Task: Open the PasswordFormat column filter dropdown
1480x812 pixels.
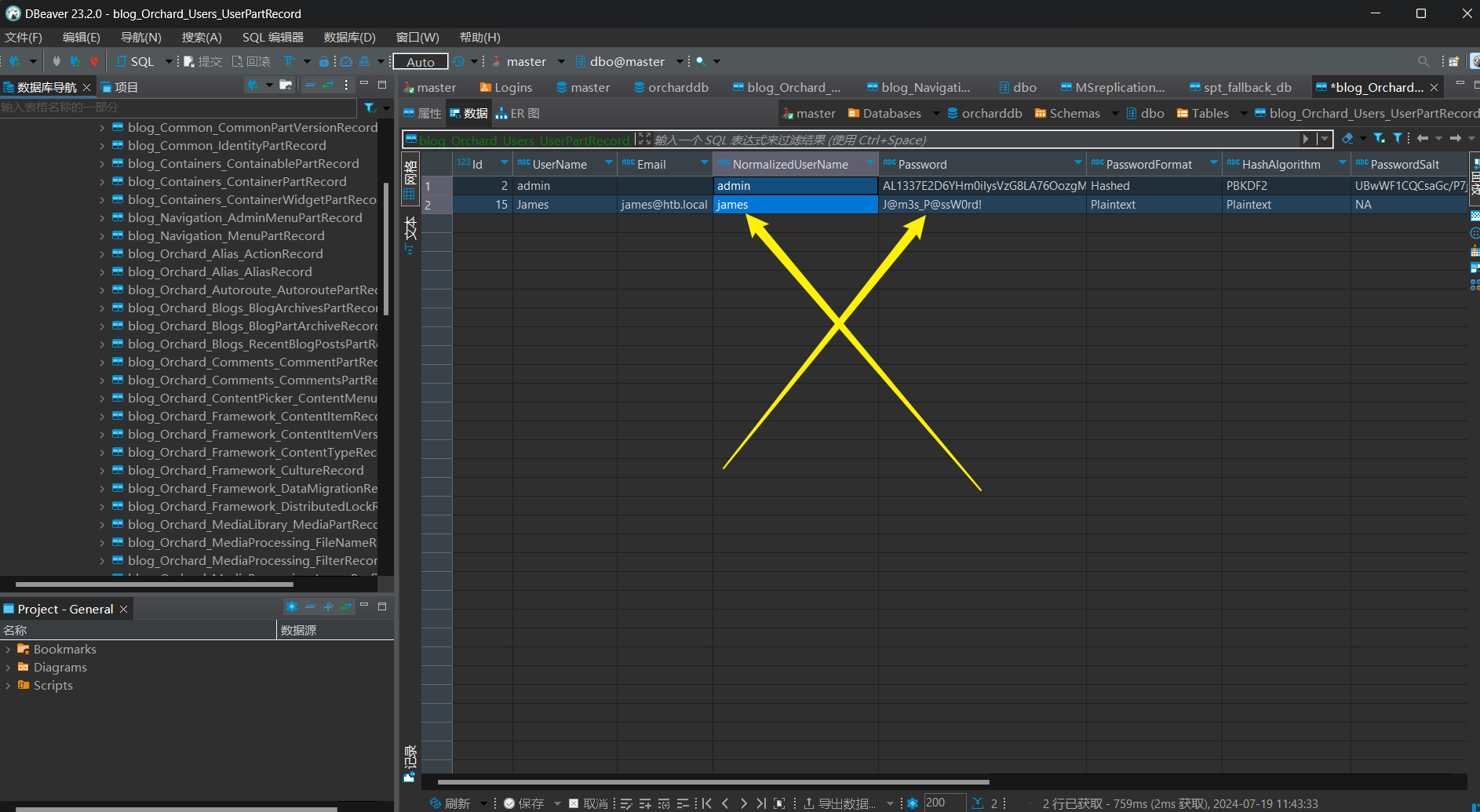Action: click(1213, 163)
